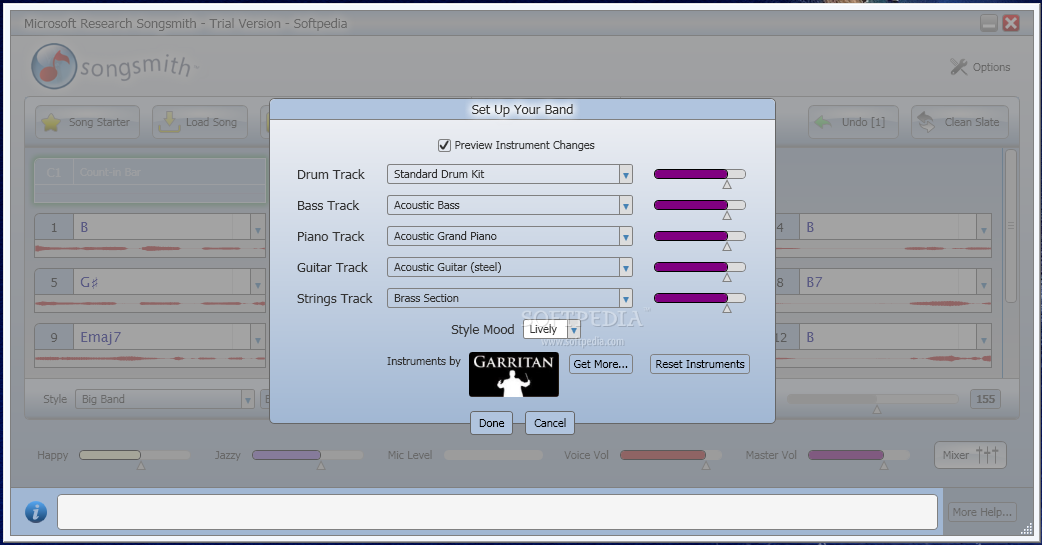Click the Garritan logo image
Screen dimensions: 1042x545
514,374
